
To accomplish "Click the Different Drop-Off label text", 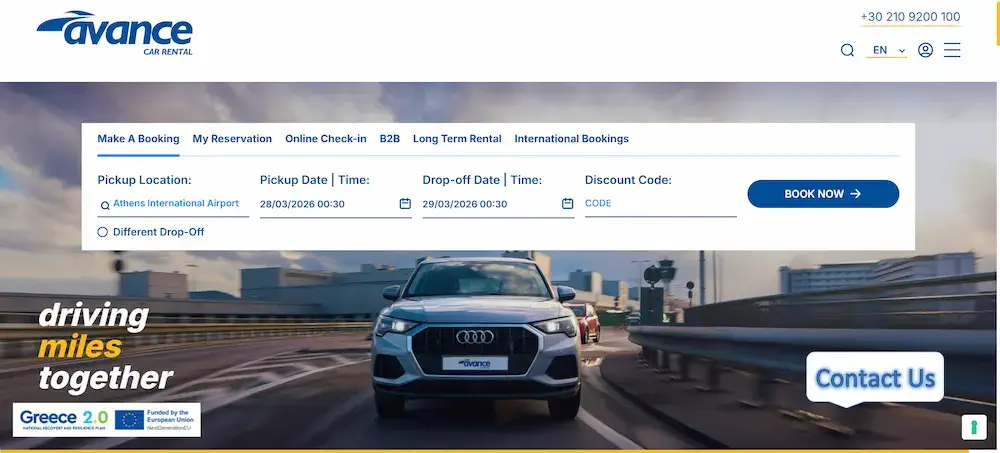I will tap(159, 232).
